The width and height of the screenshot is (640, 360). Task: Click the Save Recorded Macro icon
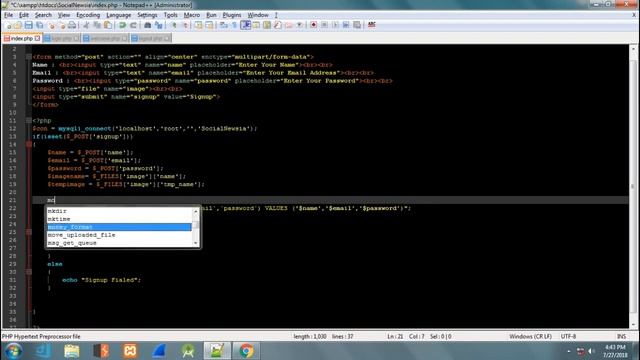click(357, 25)
